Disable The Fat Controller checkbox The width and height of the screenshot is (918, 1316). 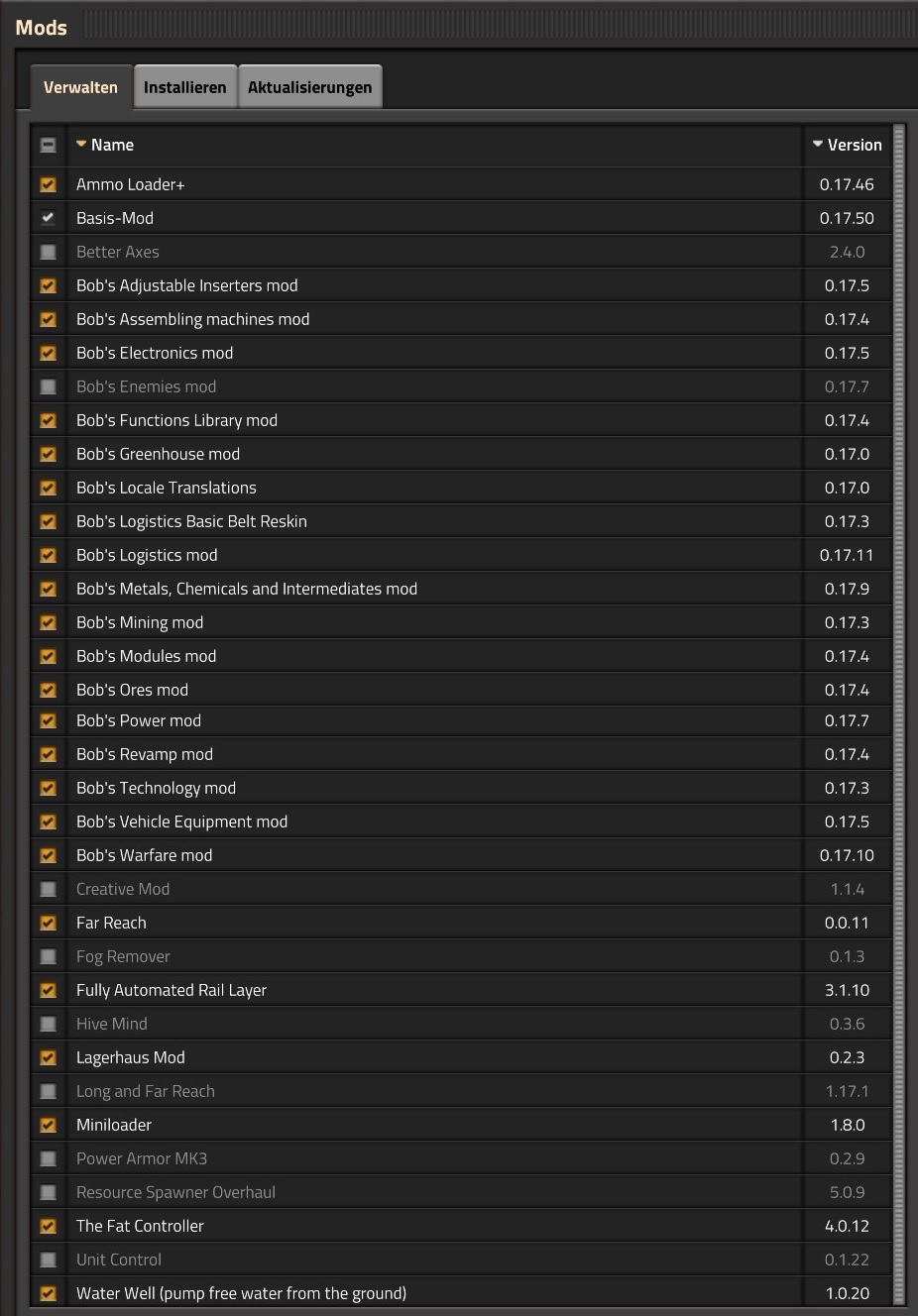48,1226
